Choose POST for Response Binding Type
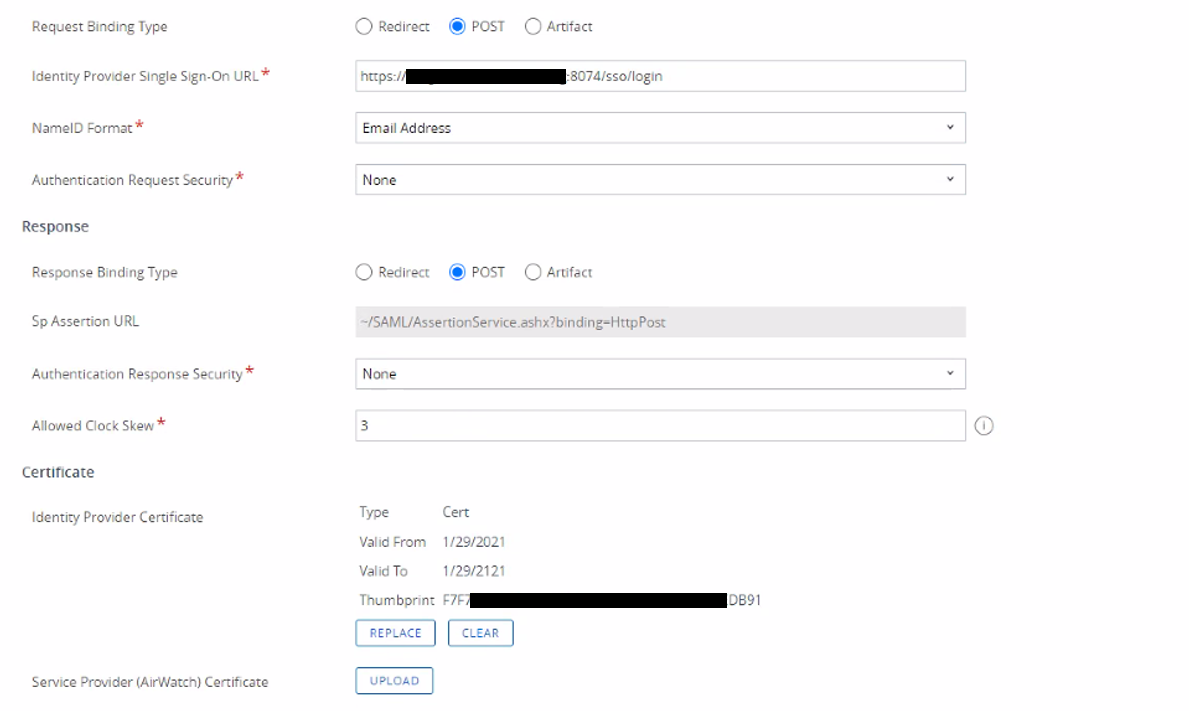 click(458, 272)
